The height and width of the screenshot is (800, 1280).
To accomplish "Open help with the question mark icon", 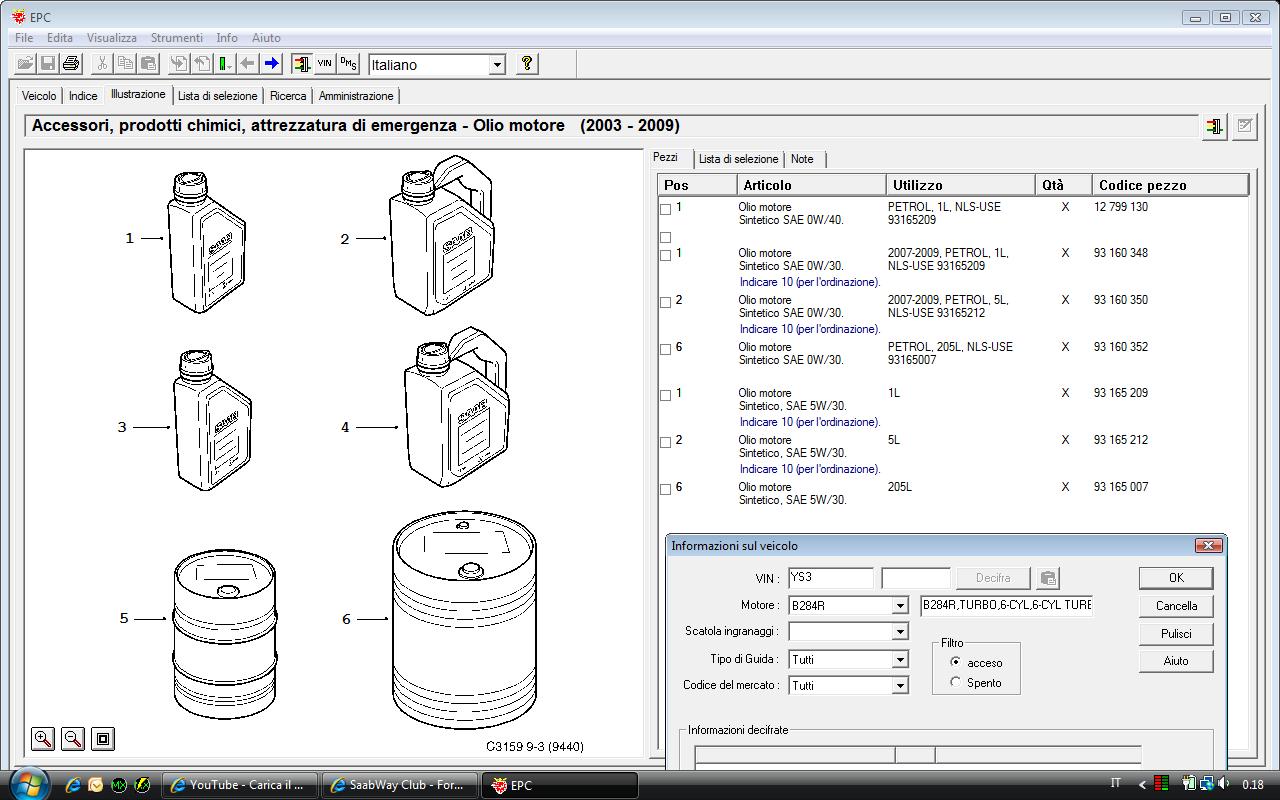I will tap(526, 64).
